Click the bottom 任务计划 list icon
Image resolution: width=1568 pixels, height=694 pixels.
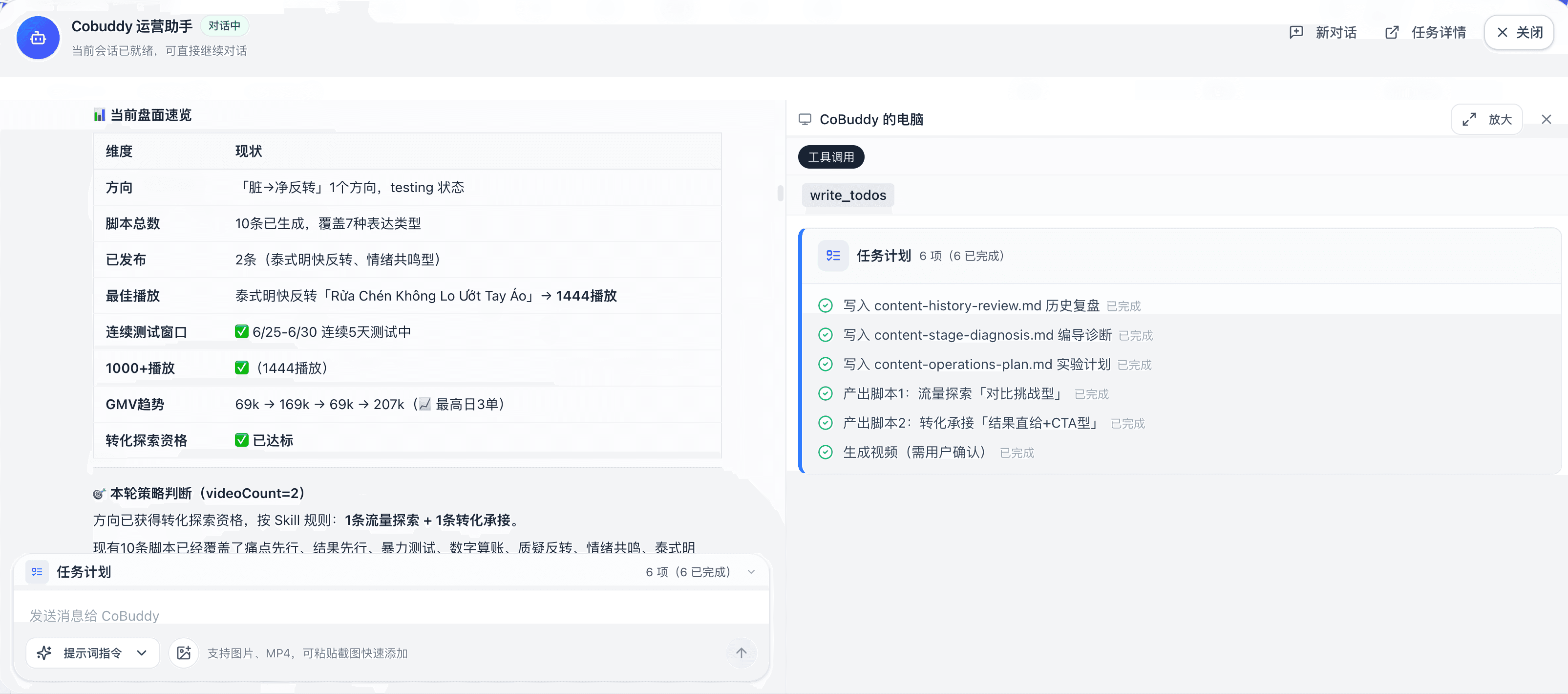[37, 572]
